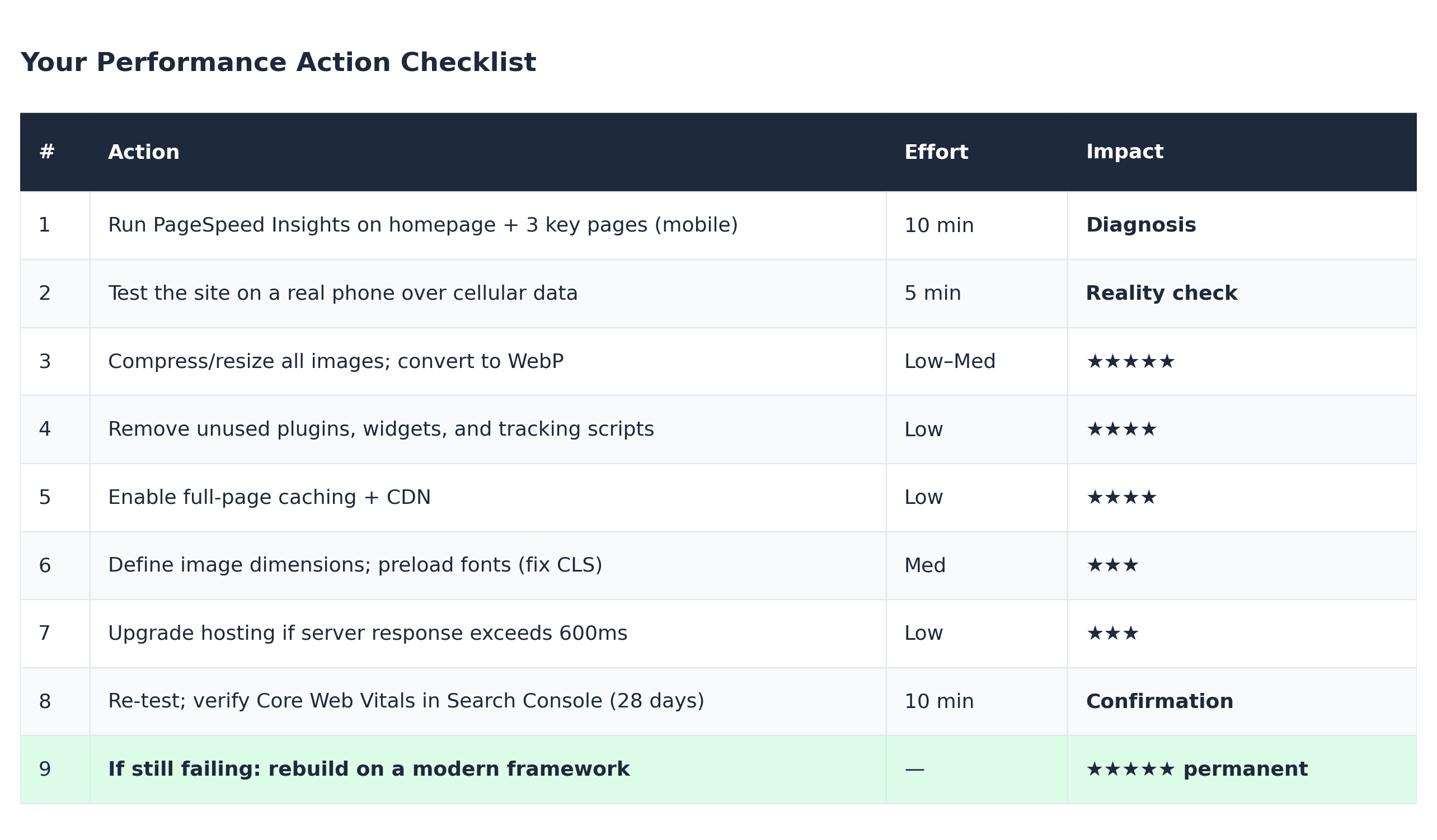The width and height of the screenshot is (1437, 840).
Task: Click row number 3
Action: [x=44, y=362]
